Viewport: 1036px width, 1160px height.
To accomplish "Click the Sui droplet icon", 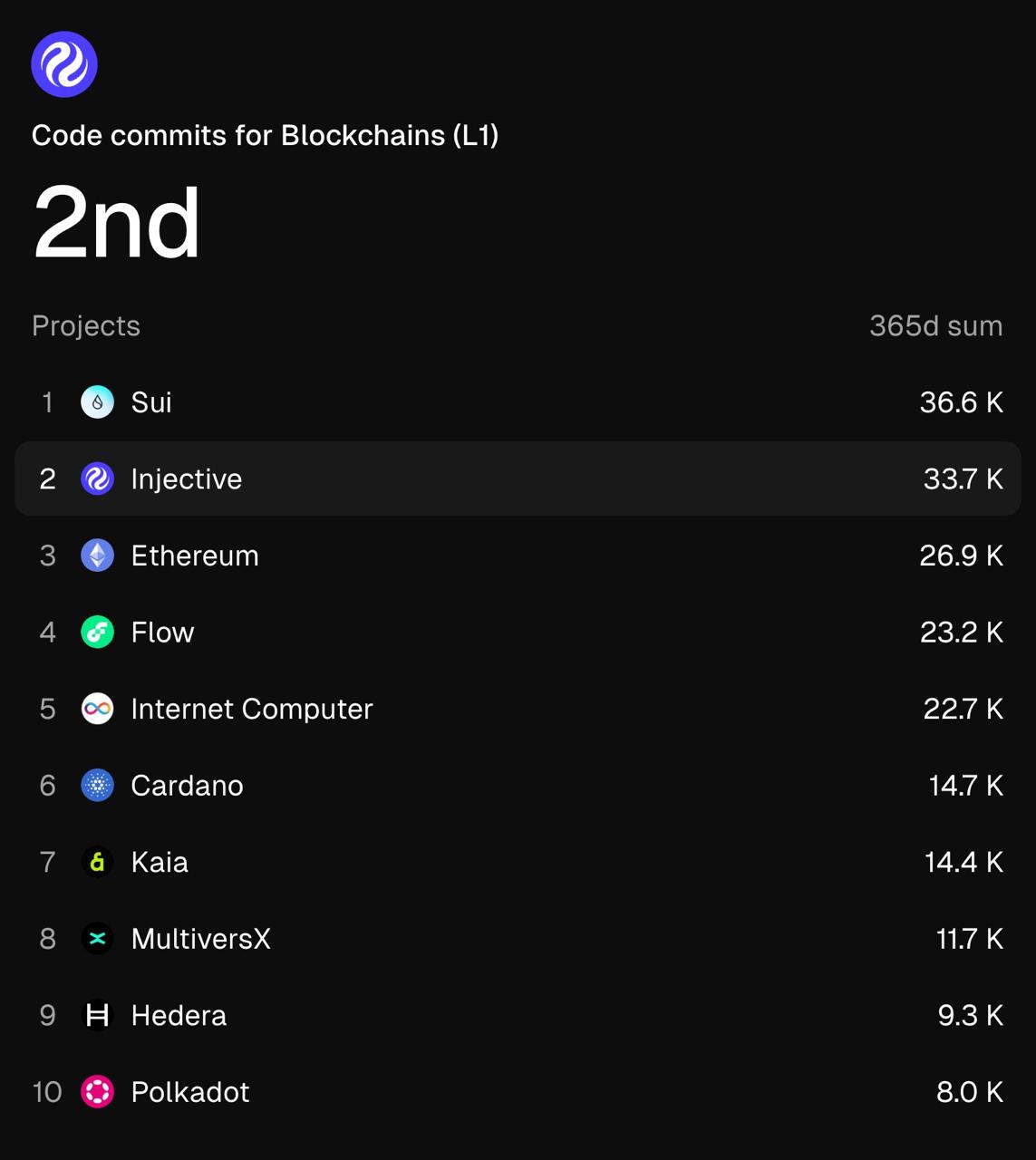I will [98, 402].
